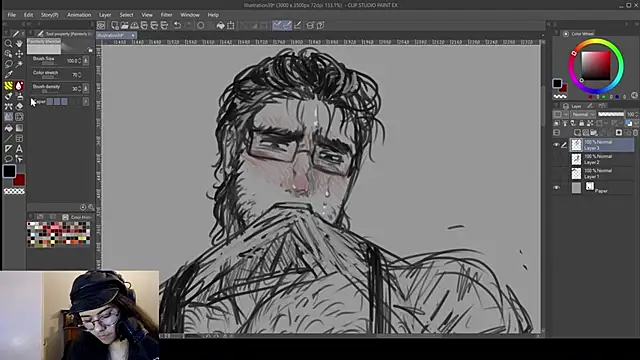The width and height of the screenshot is (640, 360).
Task: Click the Fill paint-bucket icon in command bar
Action: (x=220, y=25)
